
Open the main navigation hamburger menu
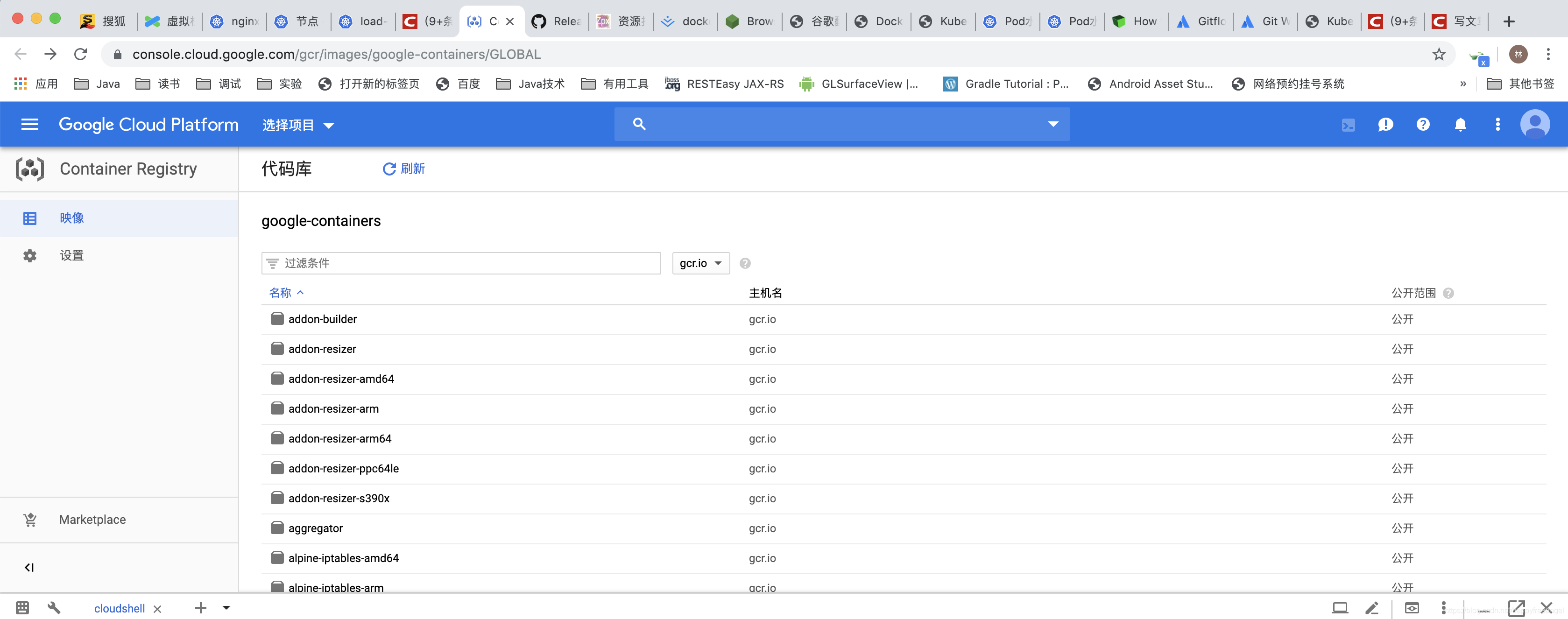coord(29,125)
